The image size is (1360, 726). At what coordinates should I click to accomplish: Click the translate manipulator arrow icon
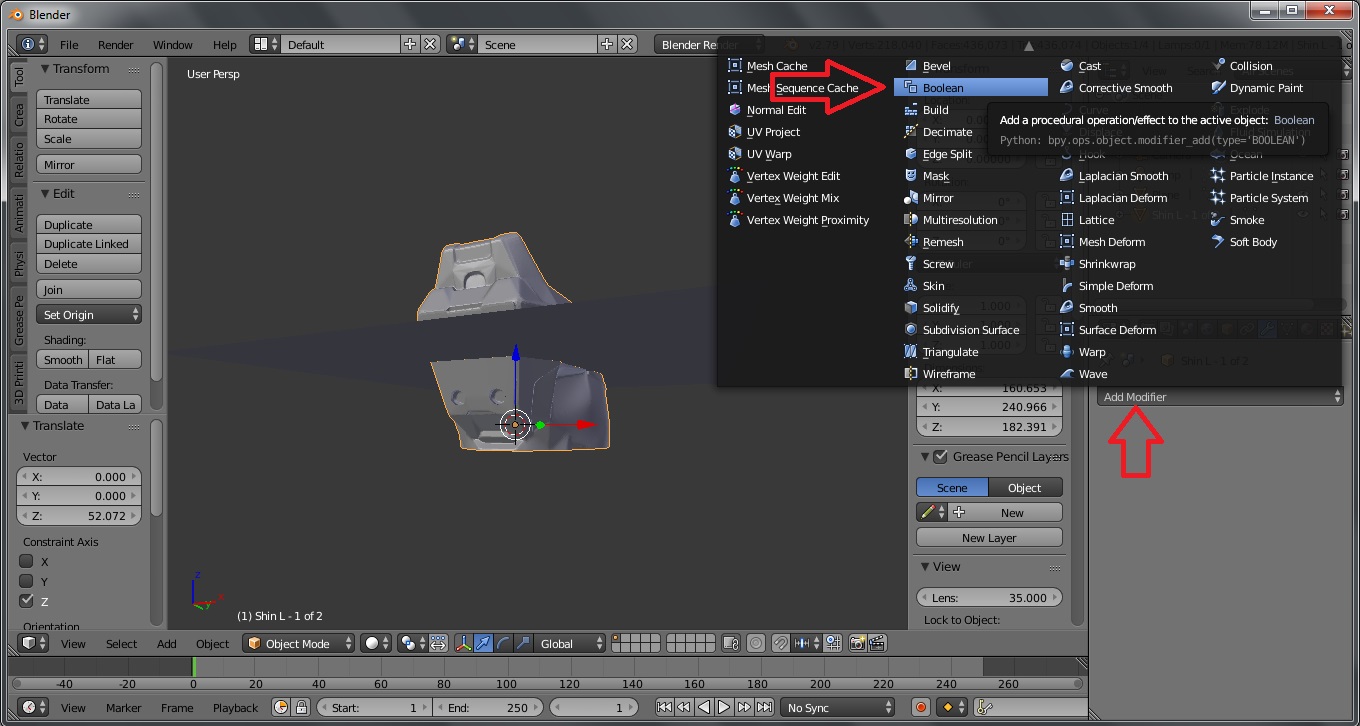(485, 644)
